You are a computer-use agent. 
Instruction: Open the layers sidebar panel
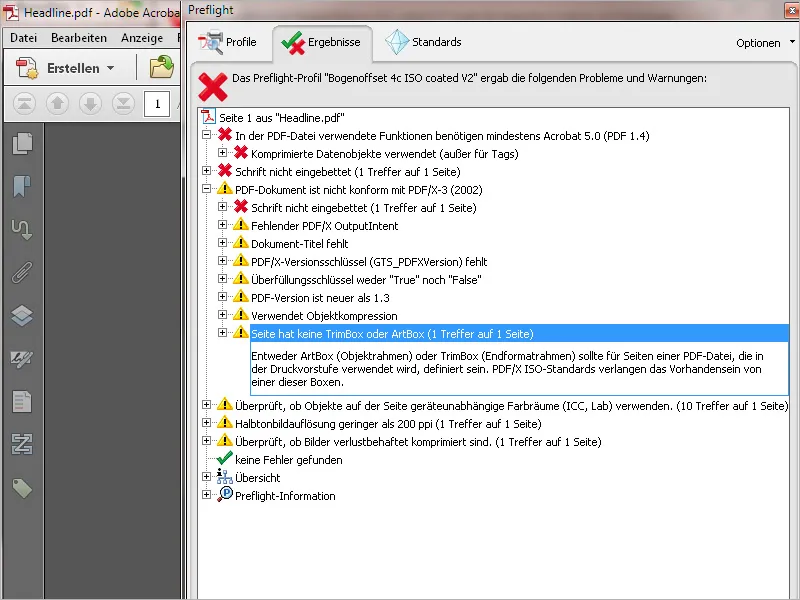tap(22, 315)
